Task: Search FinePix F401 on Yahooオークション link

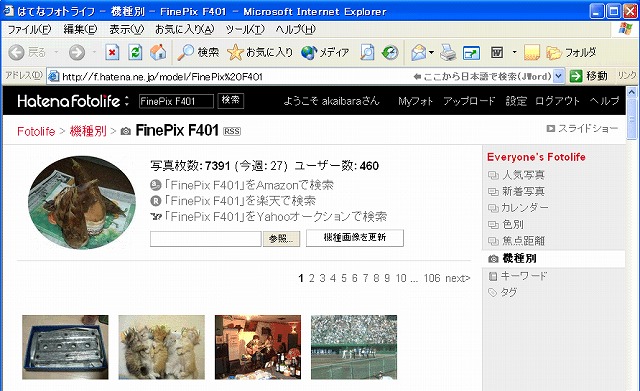Action: (275, 216)
